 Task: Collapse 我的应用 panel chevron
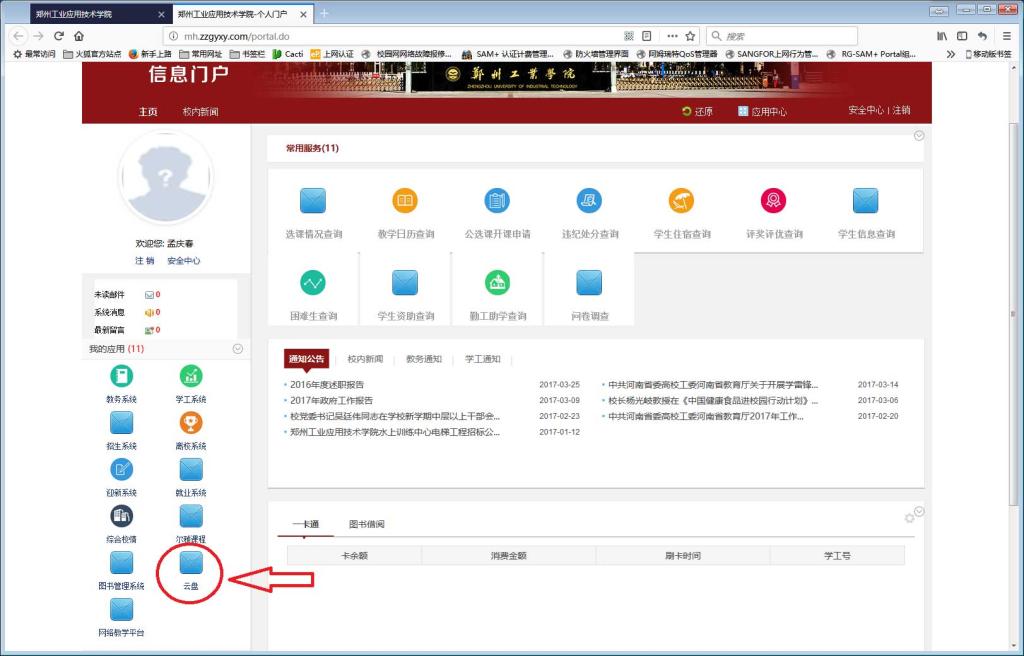pos(238,349)
